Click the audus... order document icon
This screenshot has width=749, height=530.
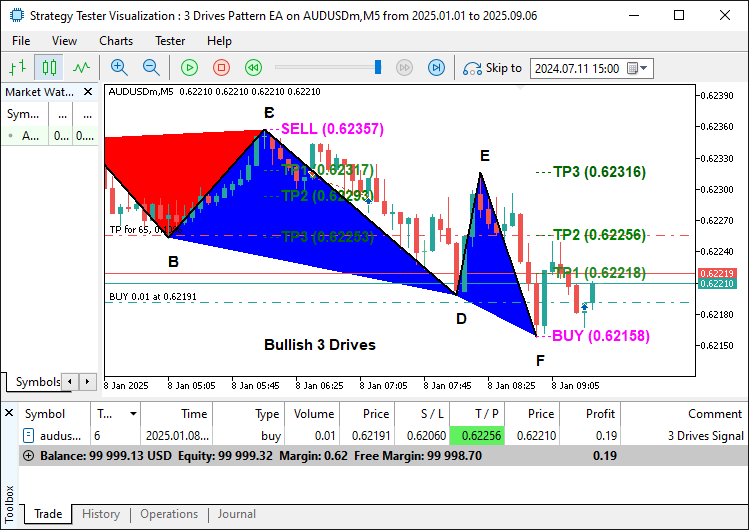pos(28,435)
